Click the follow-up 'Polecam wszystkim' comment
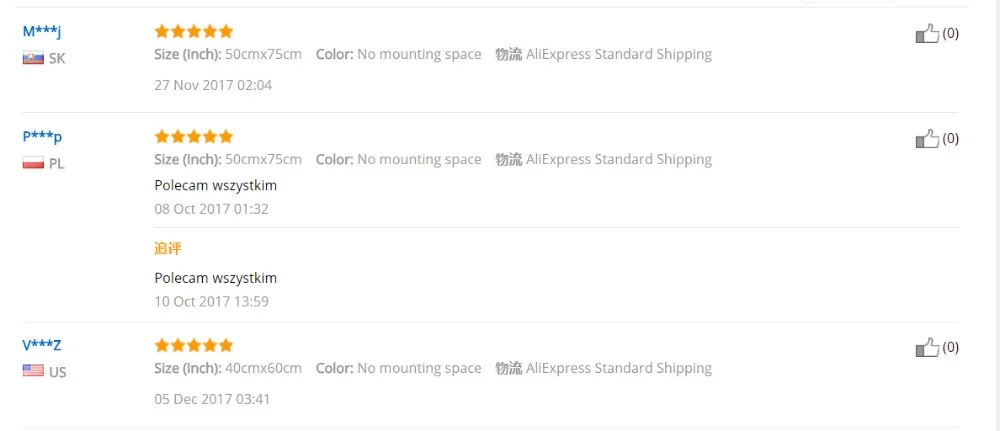Viewport: 1000px width, 431px height. pyautogui.click(x=216, y=278)
